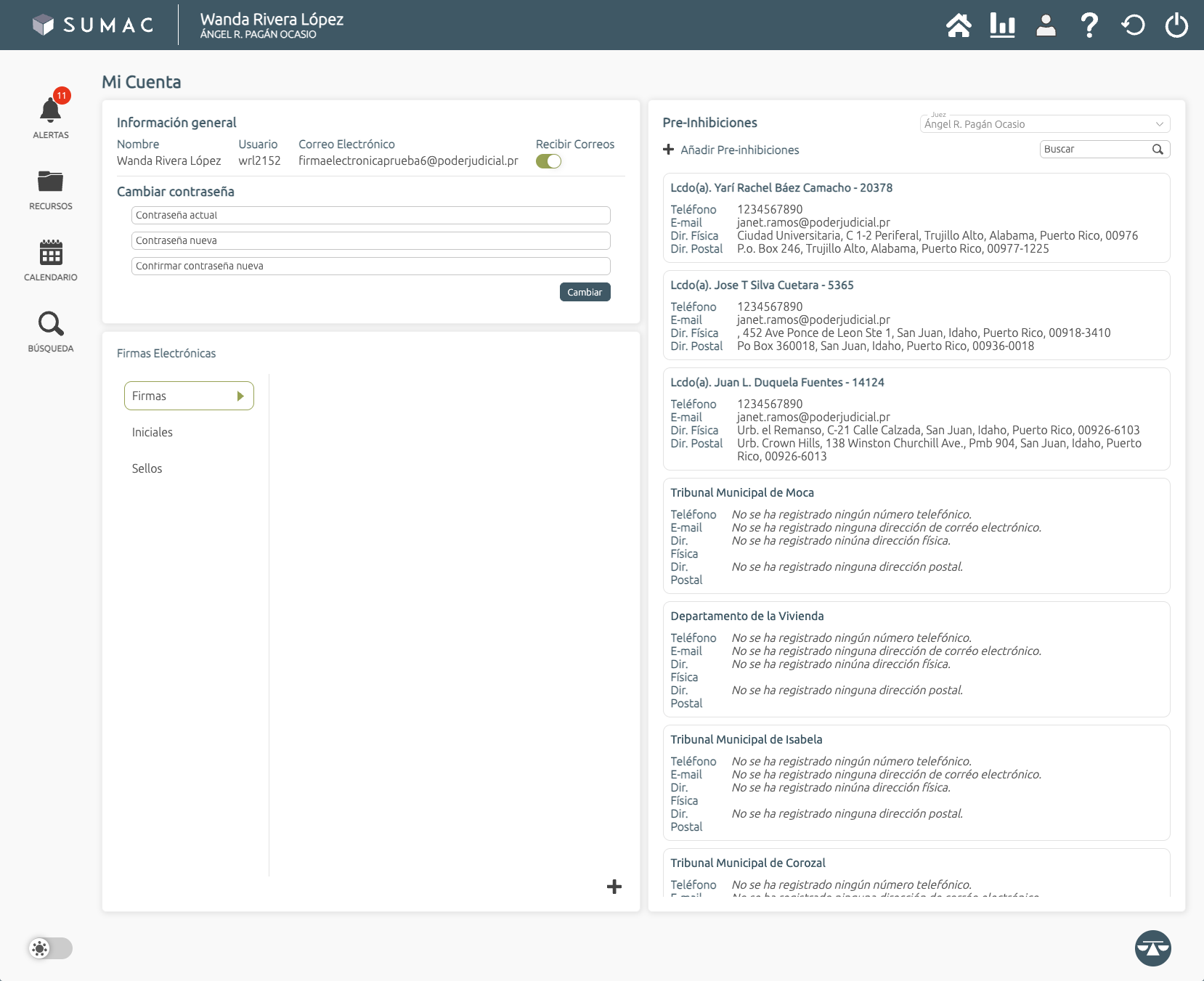Select the Firmas tab

pos(189,396)
